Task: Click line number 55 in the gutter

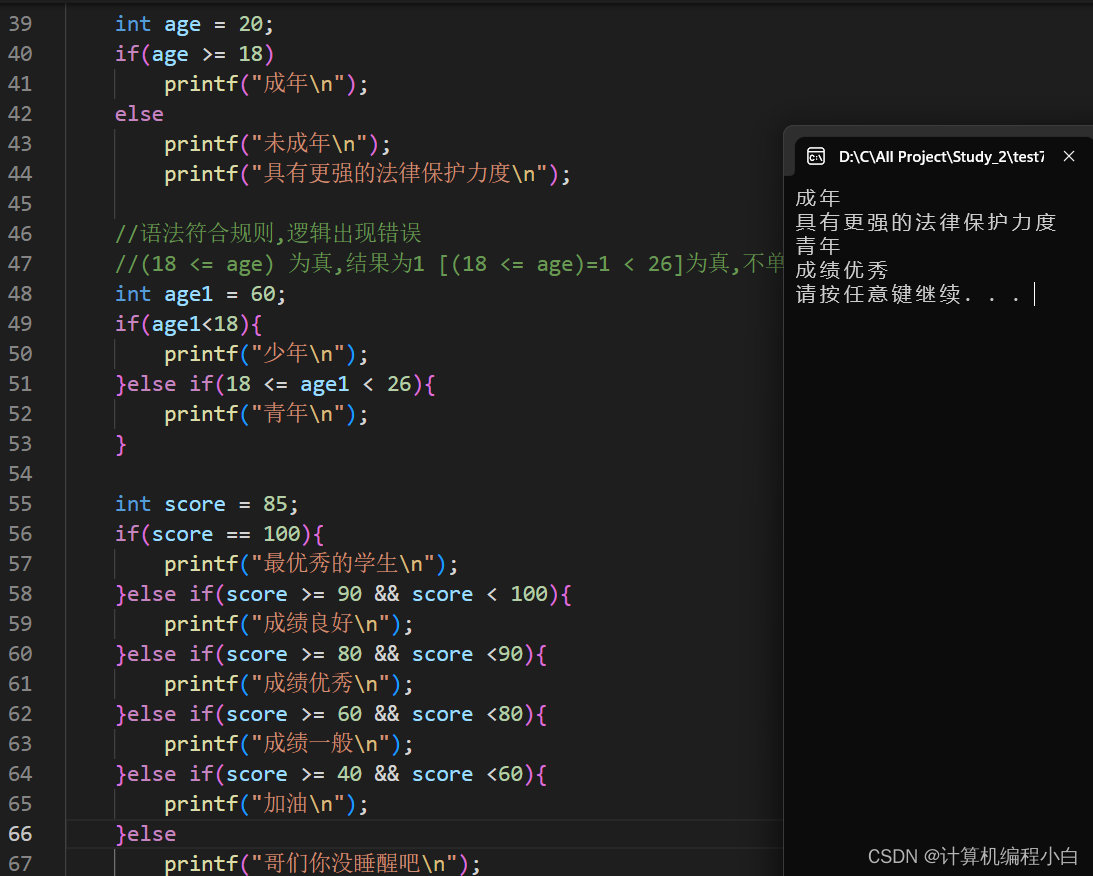Action: click(x=20, y=504)
